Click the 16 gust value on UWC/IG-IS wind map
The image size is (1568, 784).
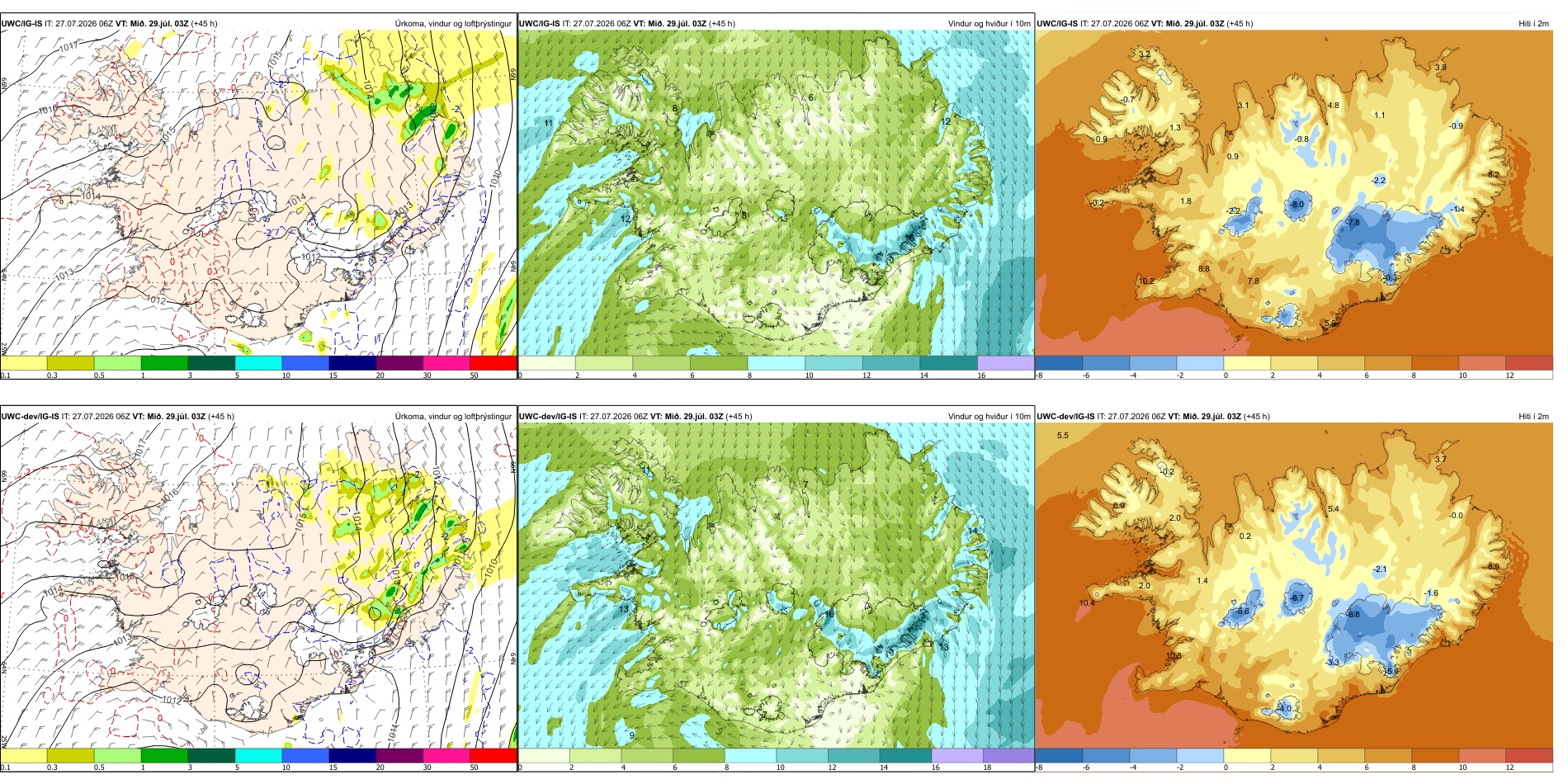[x=910, y=238]
